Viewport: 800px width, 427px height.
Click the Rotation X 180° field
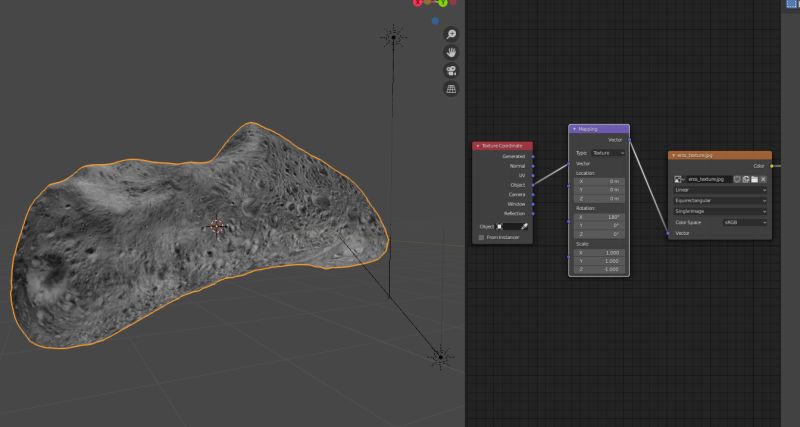[x=599, y=217]
